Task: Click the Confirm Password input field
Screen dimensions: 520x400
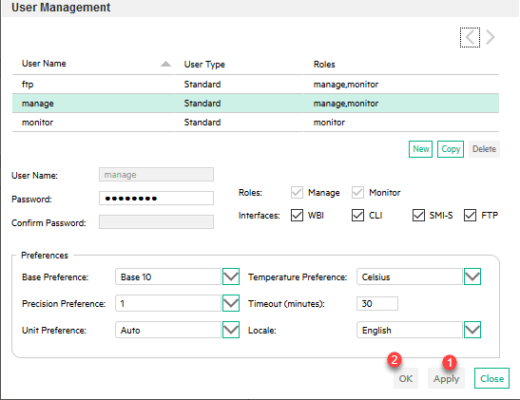Action: click(156, 222)
